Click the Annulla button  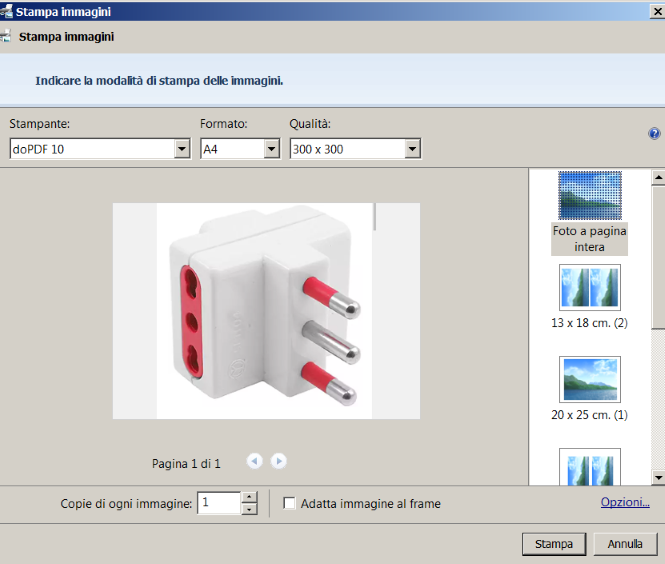(x=625, y=544)
